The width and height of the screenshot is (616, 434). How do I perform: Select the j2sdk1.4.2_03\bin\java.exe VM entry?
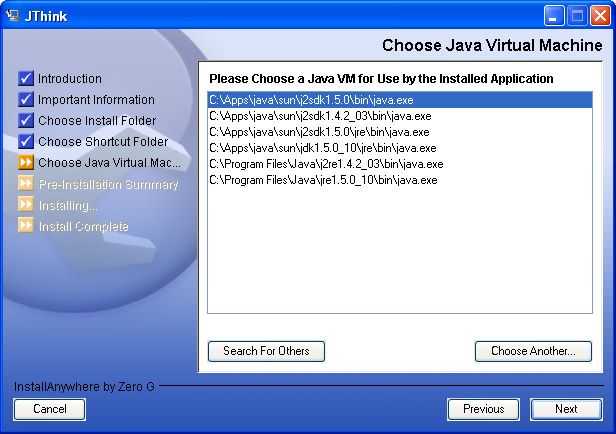point(400,116)
